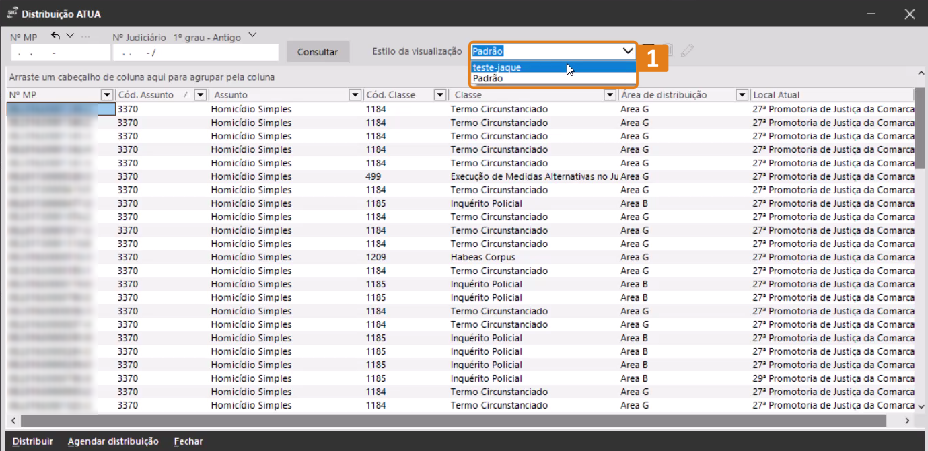Screen dimensions: 928x451
Task: Click the vertical scrollbar thumb
Action: [920, 128]
